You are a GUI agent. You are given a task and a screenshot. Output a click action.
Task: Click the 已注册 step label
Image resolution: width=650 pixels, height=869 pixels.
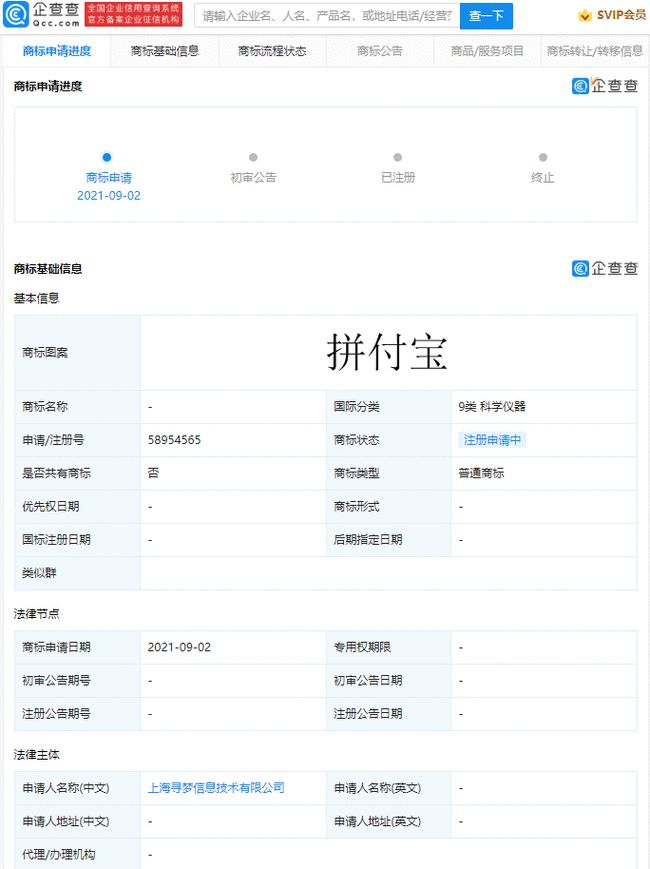coord(398,178)
